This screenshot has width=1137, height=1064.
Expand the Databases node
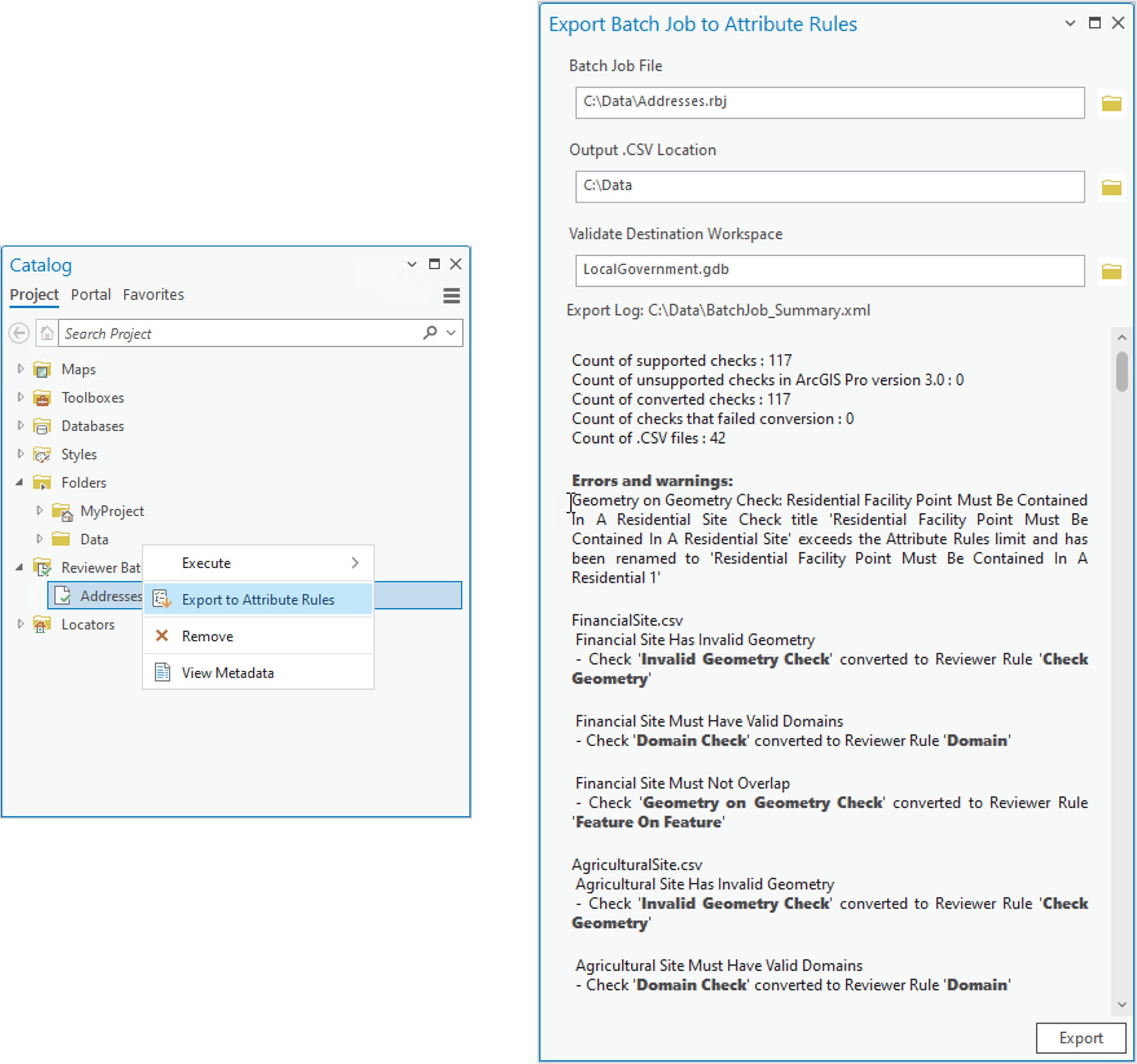(21, 425)
